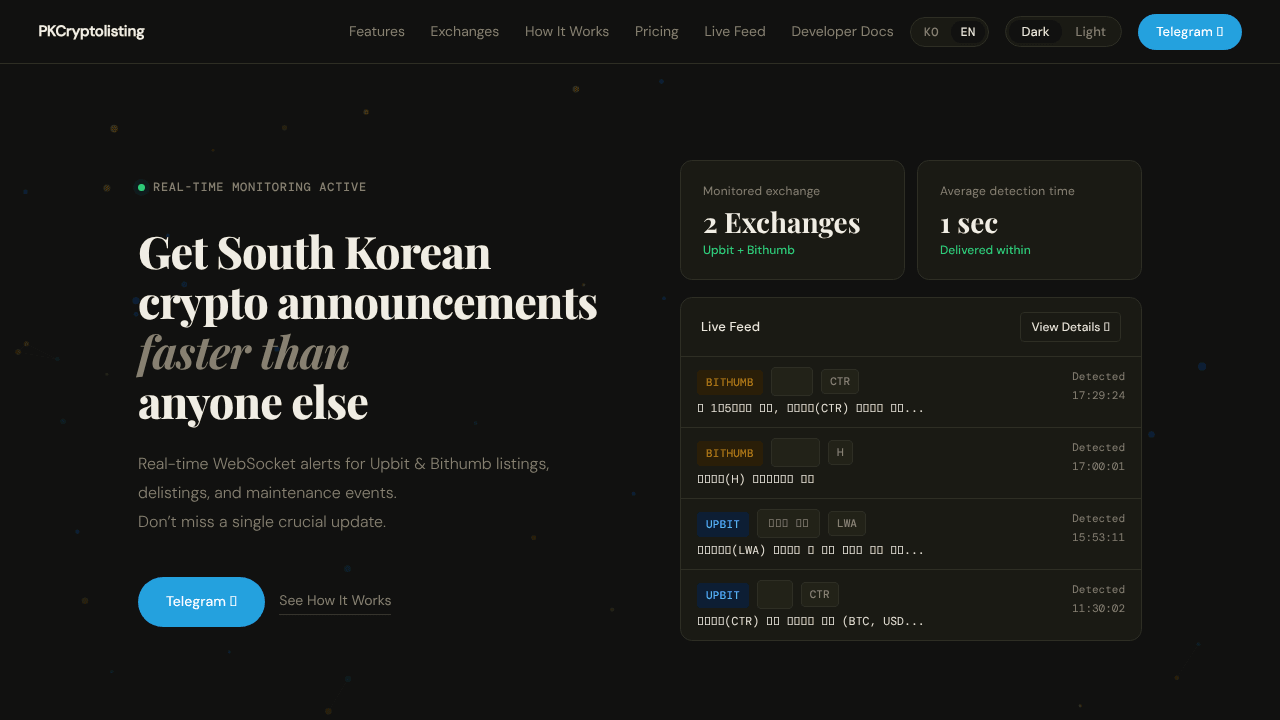The height and width of the screenshot is (720, 1280).
Task: Click the '2 Exchanges' value
Action: pyautogui.click(x=782, y=222)
